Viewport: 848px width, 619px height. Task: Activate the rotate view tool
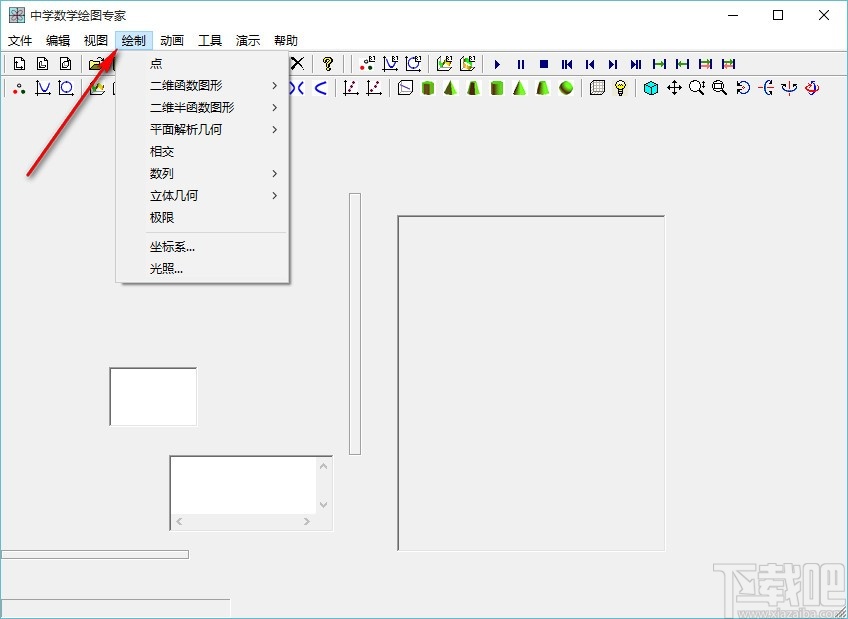(x=740, y=87)
